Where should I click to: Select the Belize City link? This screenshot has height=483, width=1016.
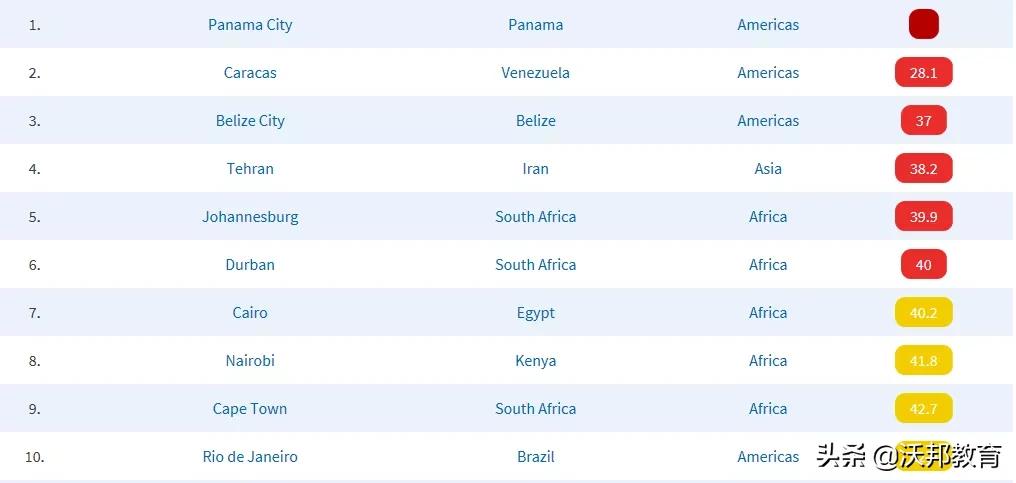[250, 121]
